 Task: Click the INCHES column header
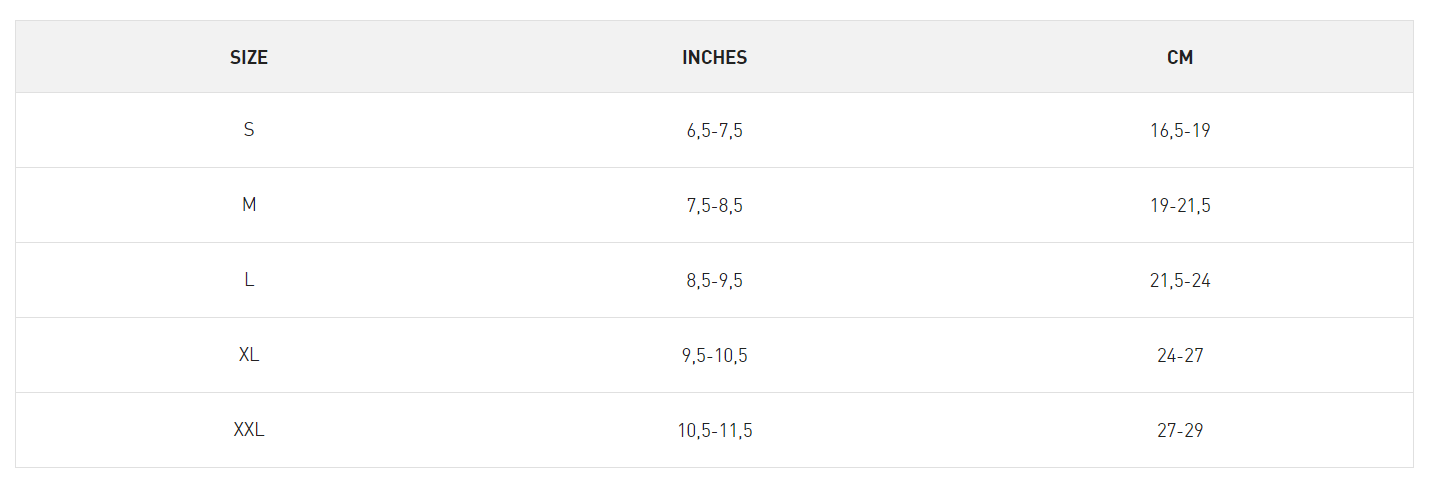coord(714,58)
